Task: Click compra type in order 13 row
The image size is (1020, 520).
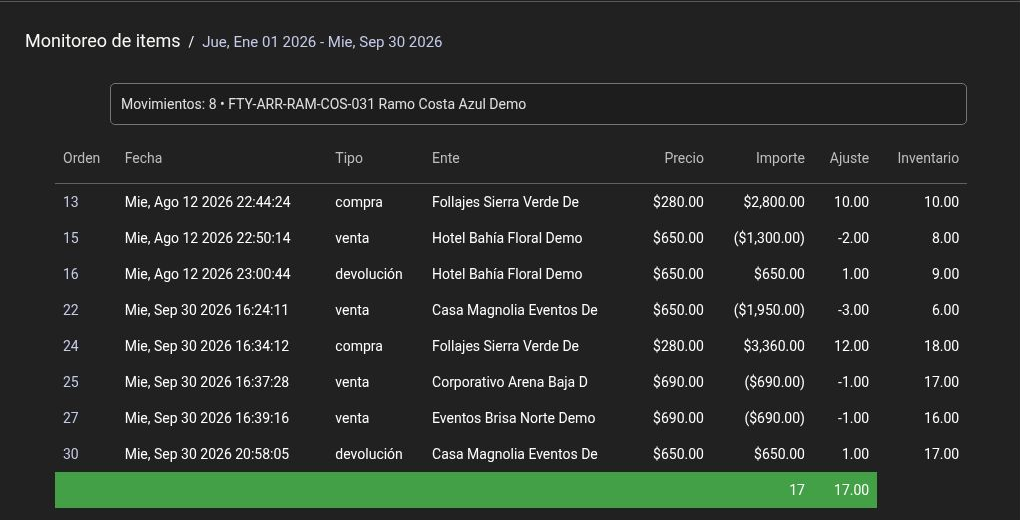Action: tap(358, 202)
